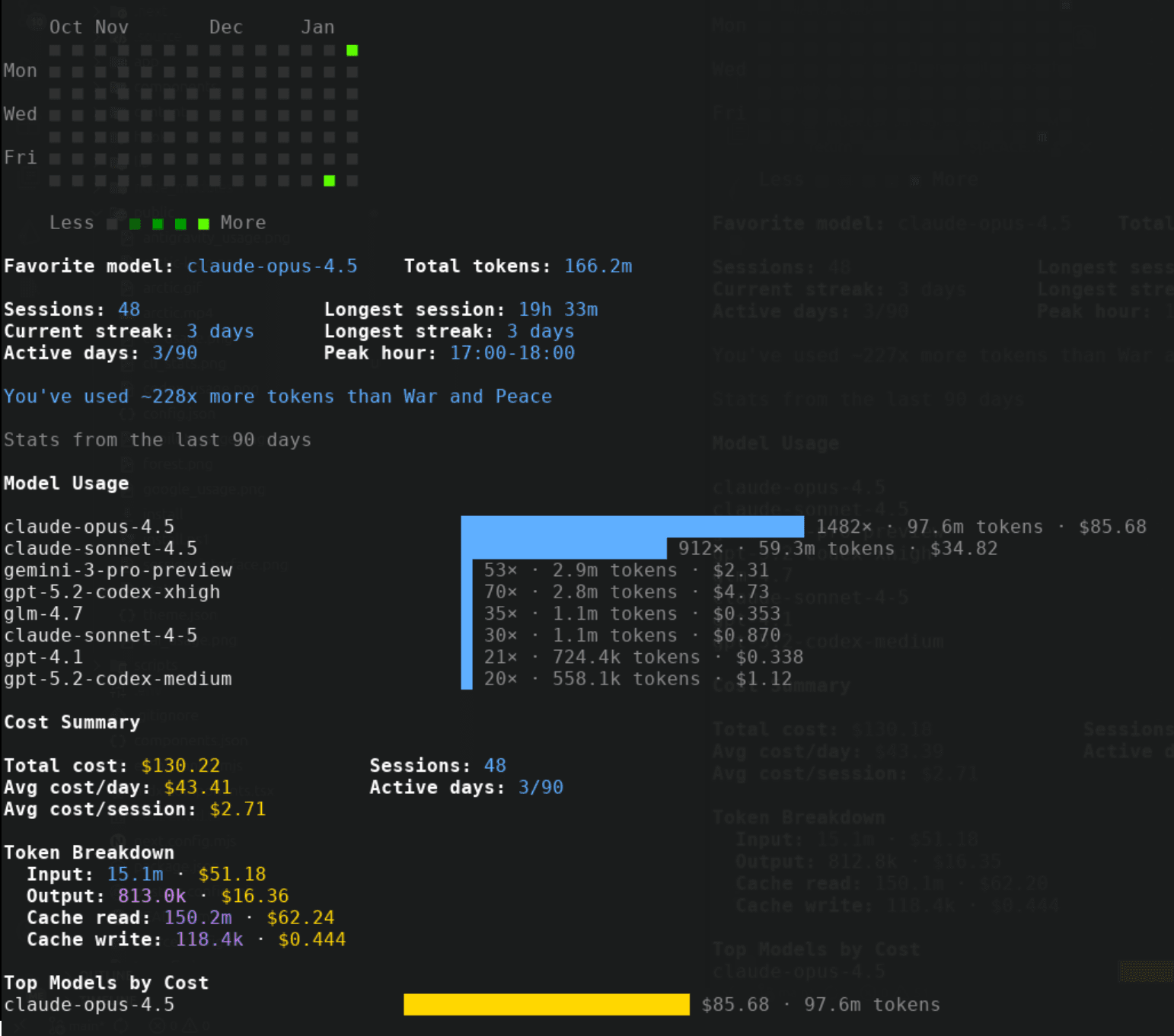Screen dimensions: 1174x1036
Task: Click the darkest square in the Less-More legend
Action: [112, 223]
